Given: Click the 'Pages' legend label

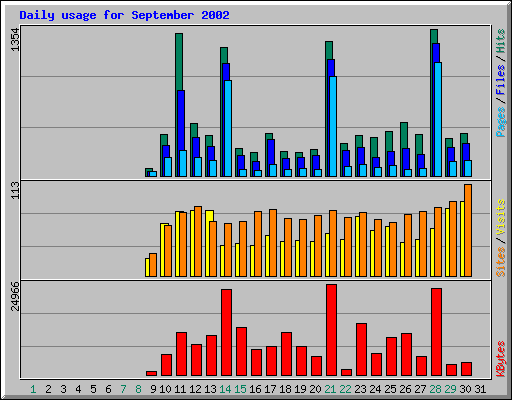Looking at the screenshot, I should 501,122.
